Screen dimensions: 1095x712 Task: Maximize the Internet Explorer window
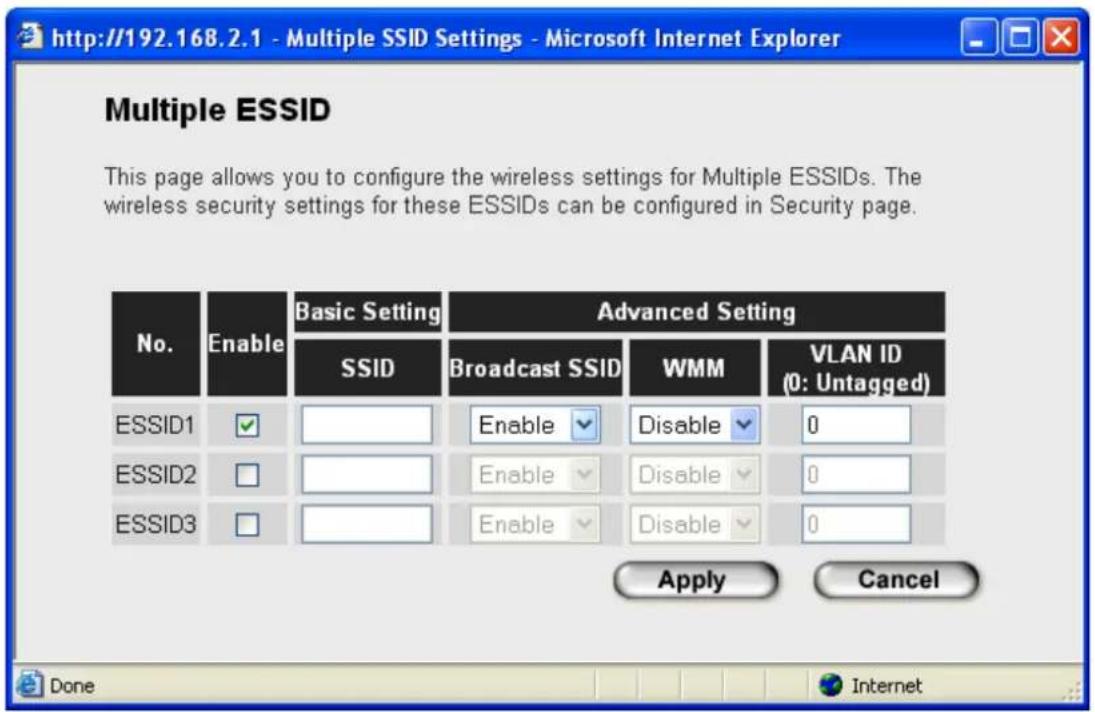coord(1020,36)
